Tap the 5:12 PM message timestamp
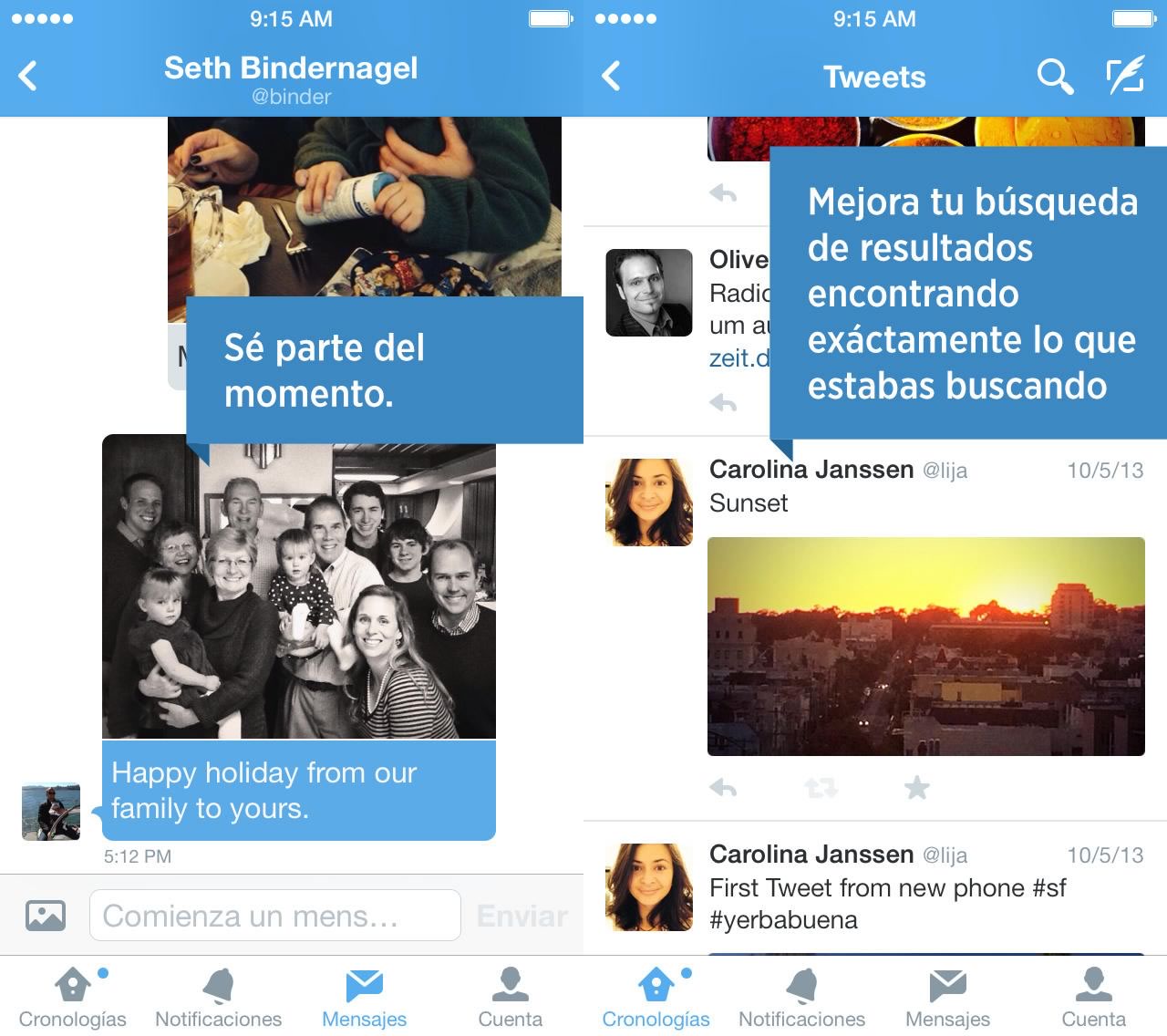The image size is (1167, 1036). 138,856
